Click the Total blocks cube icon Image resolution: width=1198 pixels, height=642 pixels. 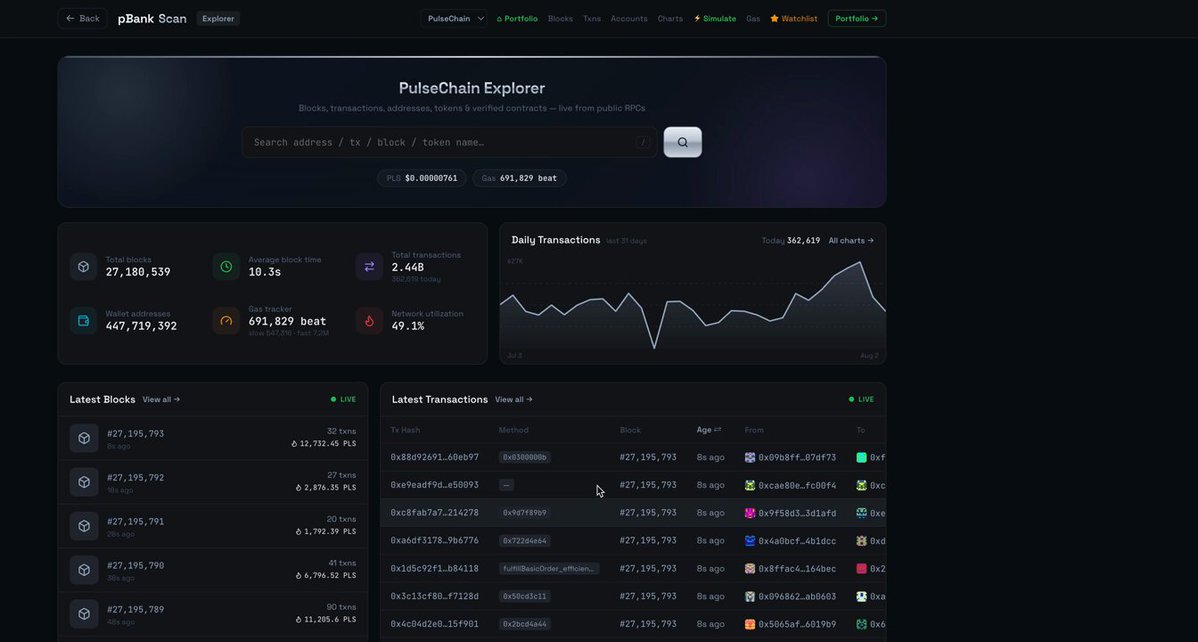84,267
